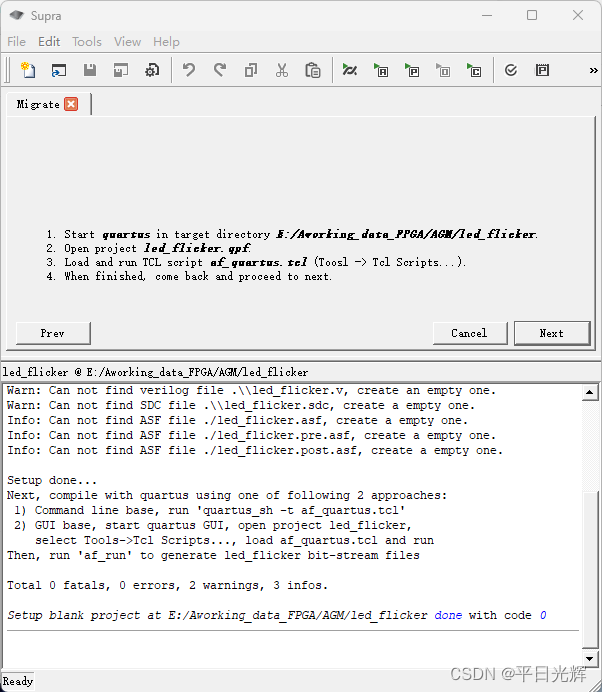Minimize the Supra window
Screen dimensions: 602x692
[x=487, y=15]
